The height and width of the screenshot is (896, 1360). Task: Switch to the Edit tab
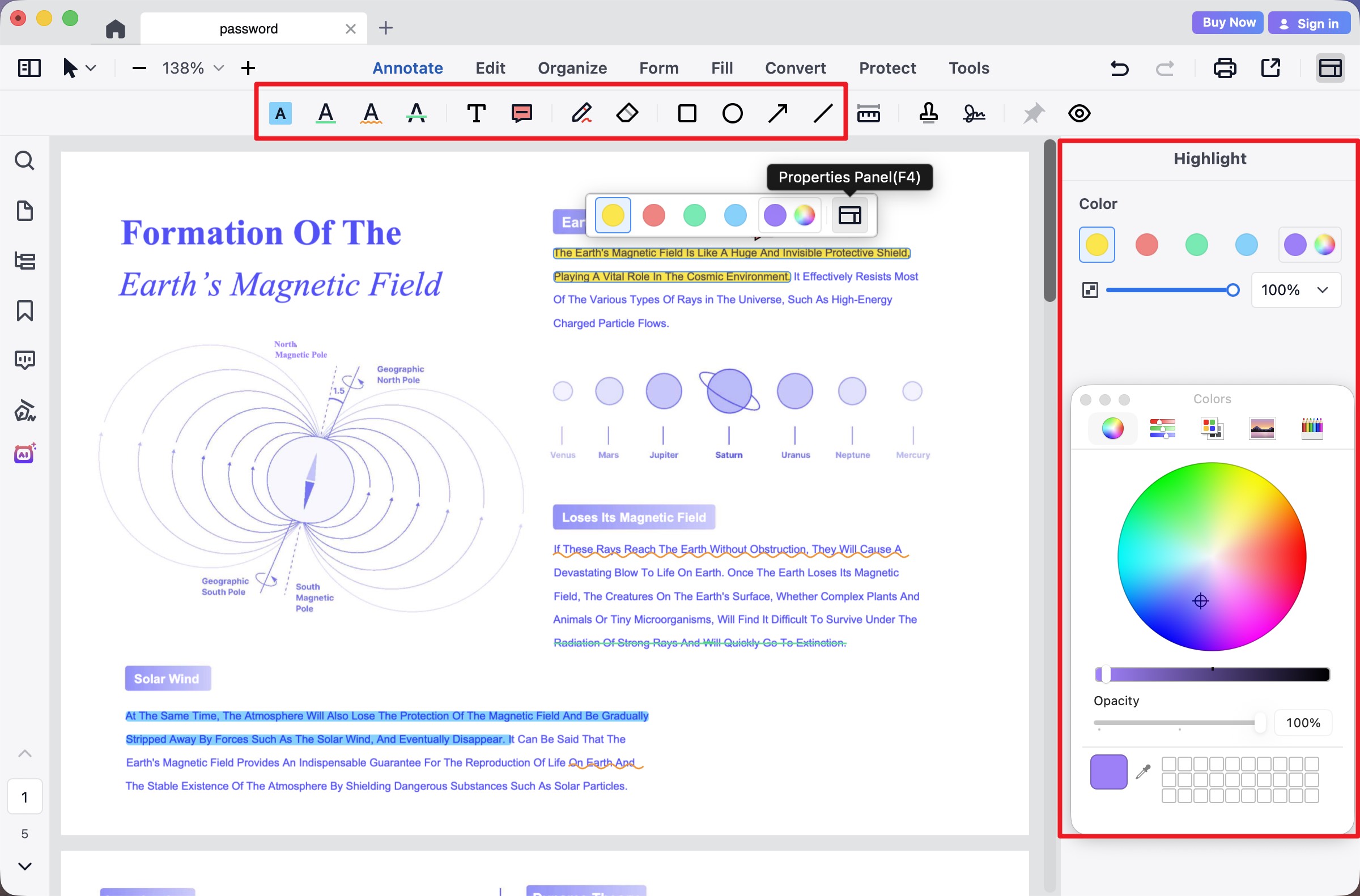(x=490, y=68)
